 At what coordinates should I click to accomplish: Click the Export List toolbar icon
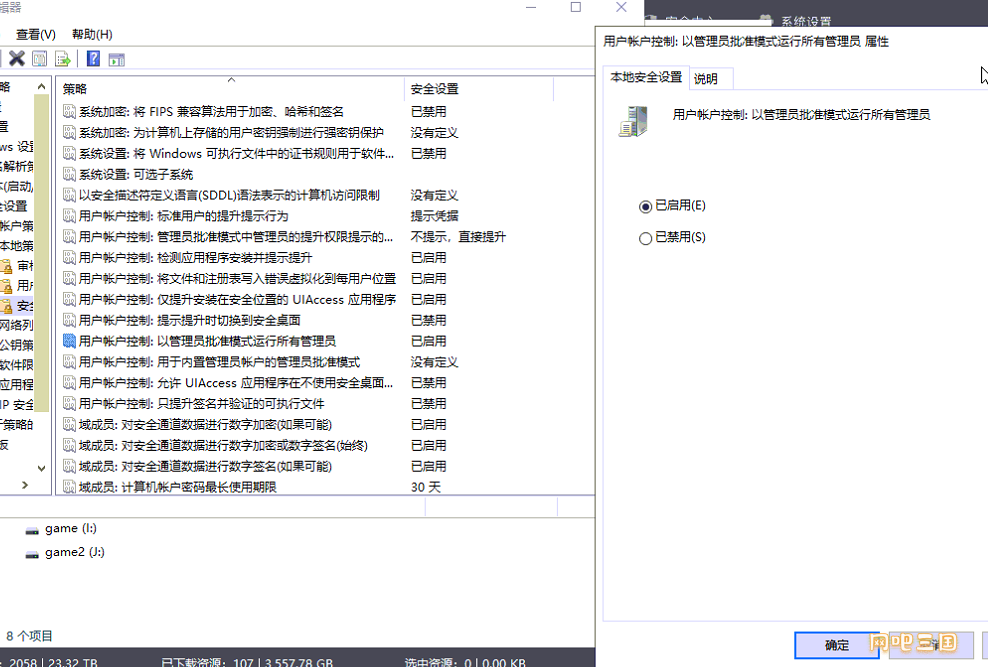coord(63,59)
